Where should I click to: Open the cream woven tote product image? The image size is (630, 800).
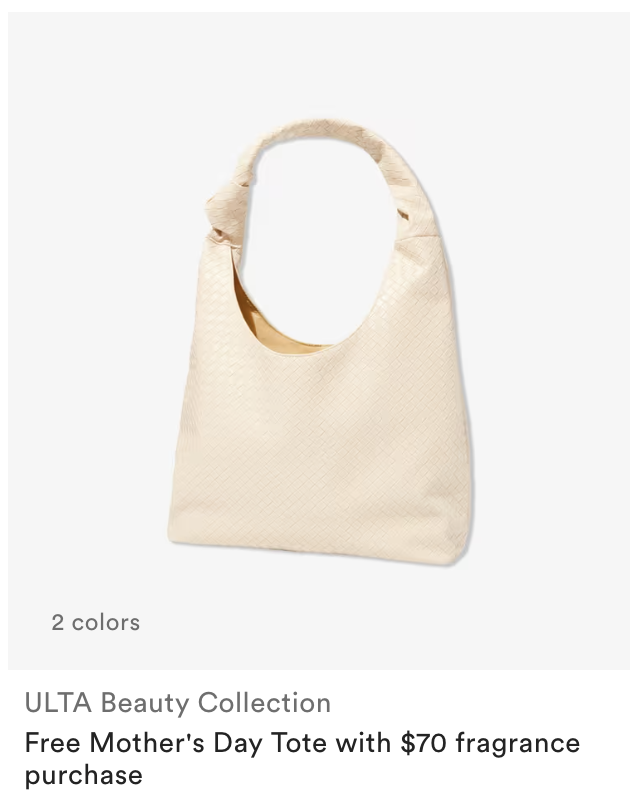(319, 341)
